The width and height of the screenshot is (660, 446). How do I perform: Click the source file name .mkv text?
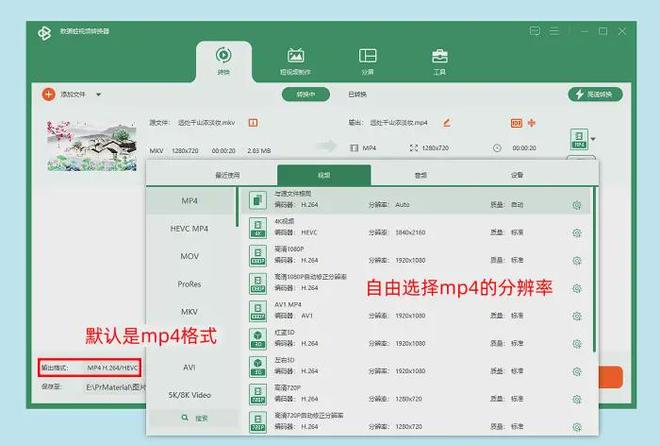pos(206,123)
